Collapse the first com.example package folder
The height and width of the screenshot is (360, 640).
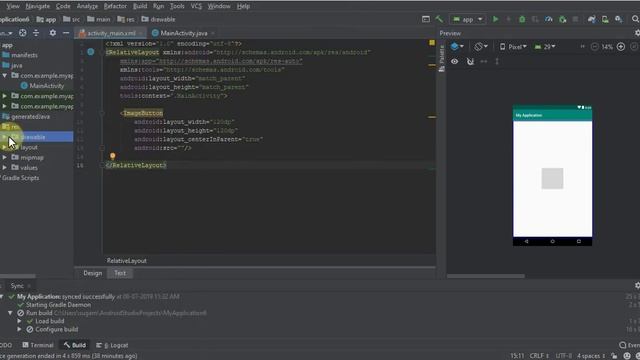[4, 76]
